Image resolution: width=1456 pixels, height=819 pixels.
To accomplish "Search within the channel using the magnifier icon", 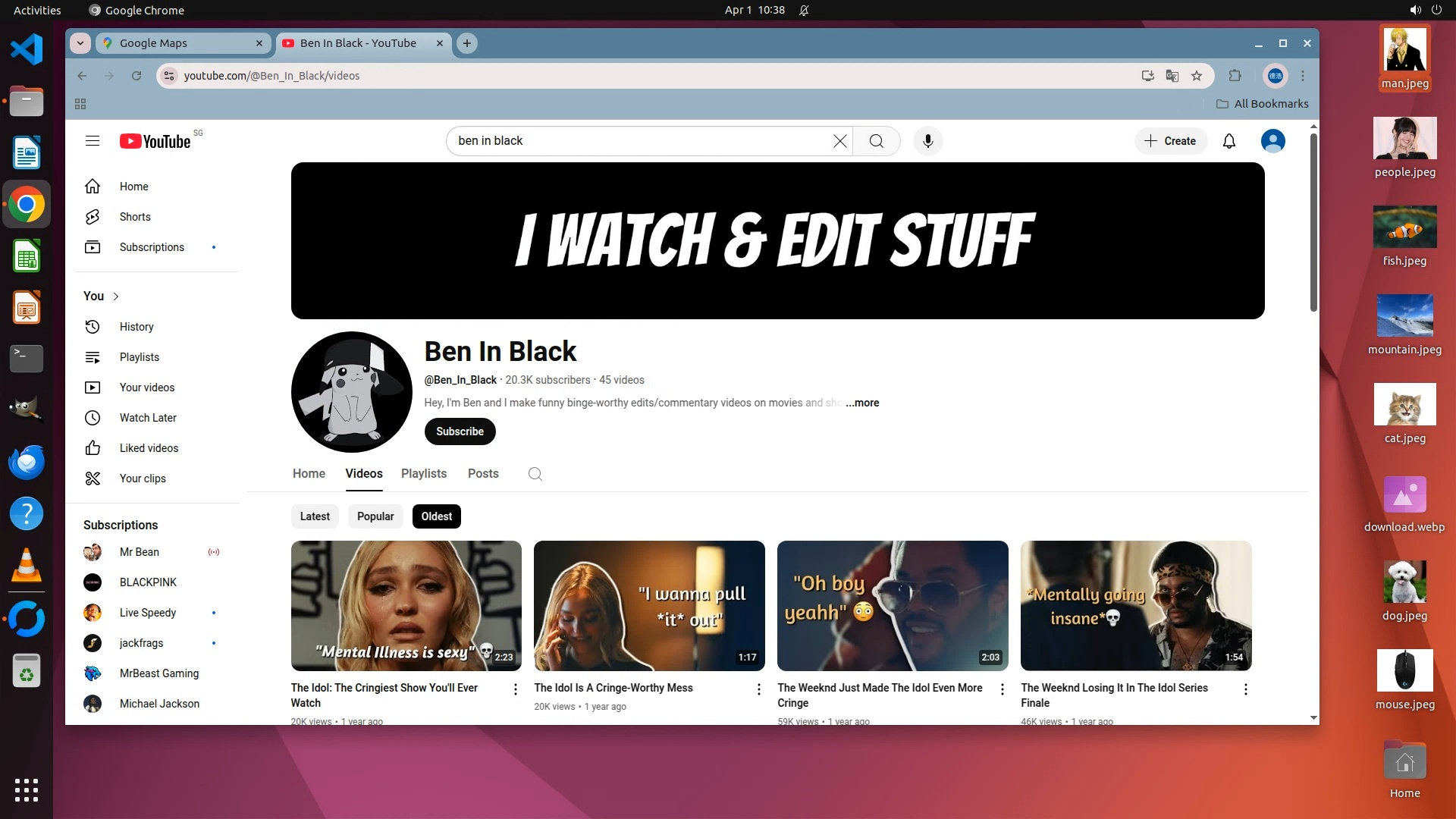I will (535, 474).
